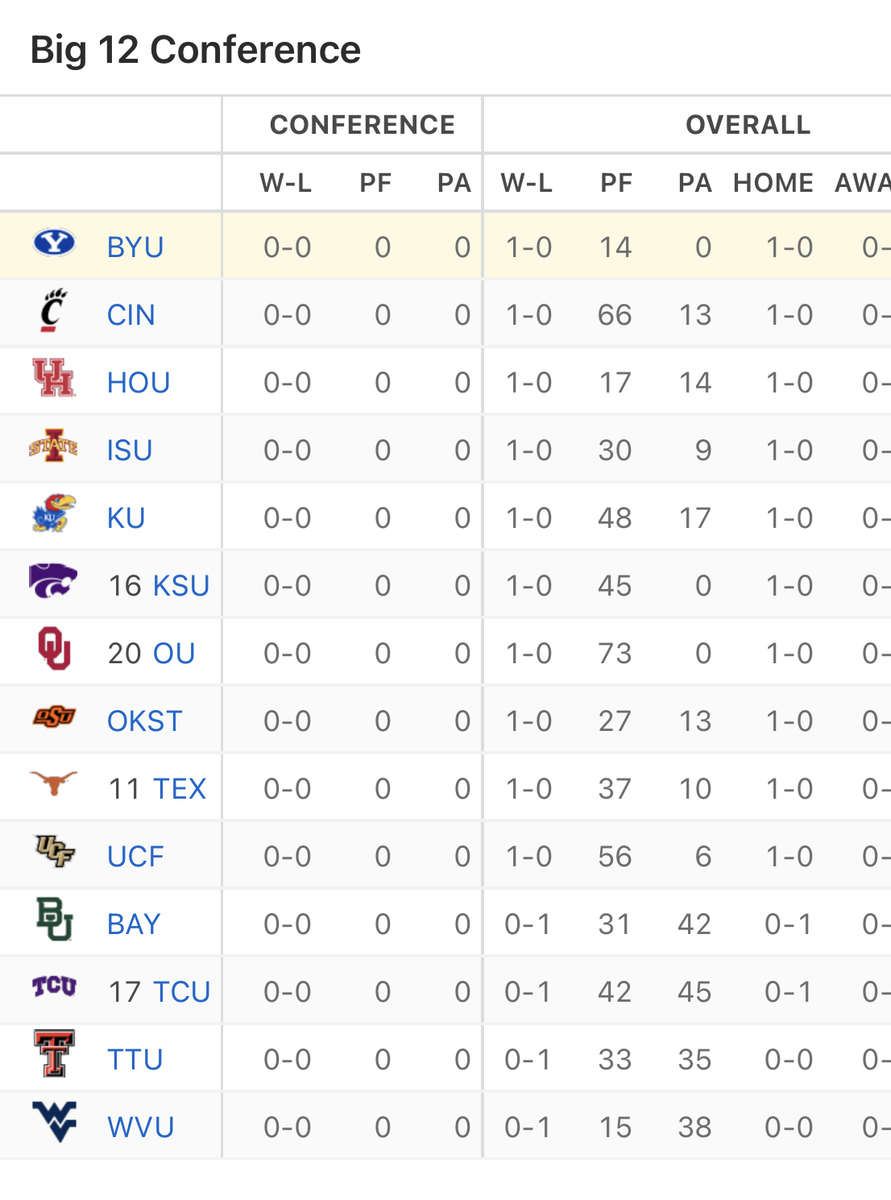This screenshot has height=1200, width=891.
Task: Click the Big 12 Conference heading
Action: [x=195, y=49]
